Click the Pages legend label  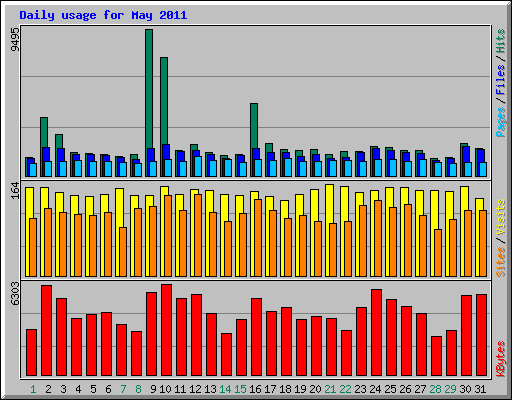pyautogui.click(x=501, y=122)
